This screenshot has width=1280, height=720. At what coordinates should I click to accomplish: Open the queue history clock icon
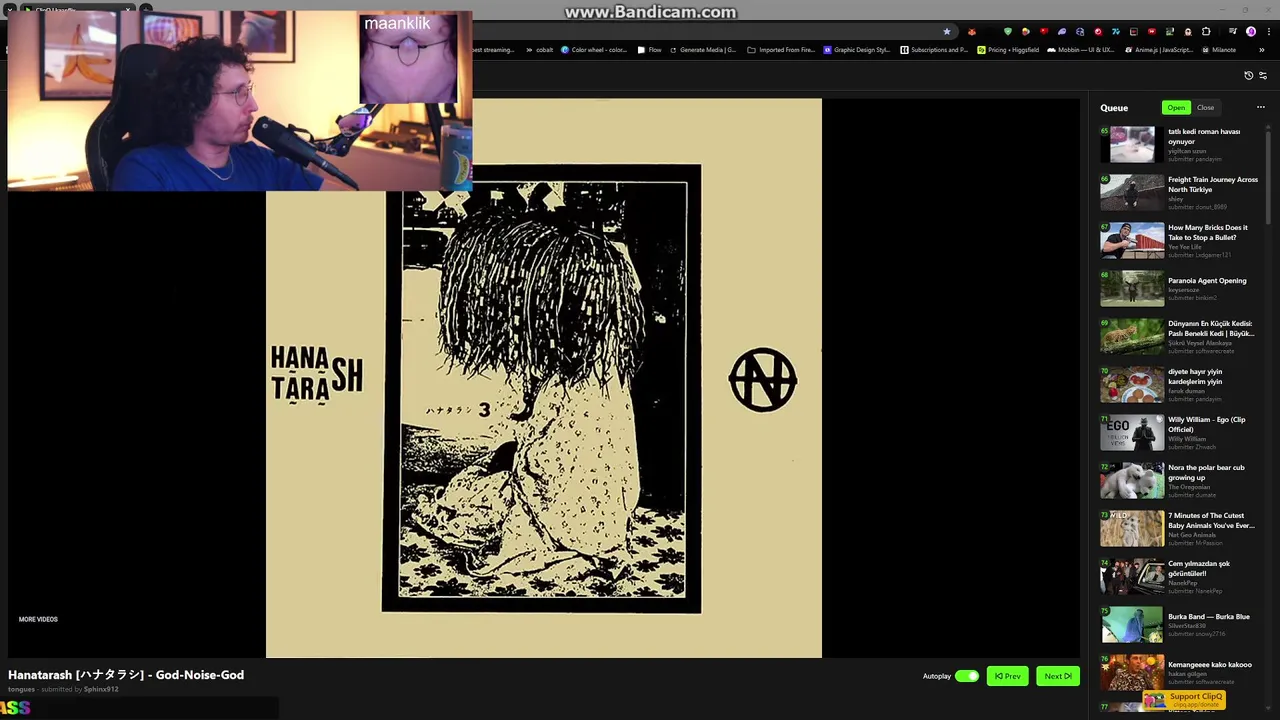click(x=1248, y=75)
